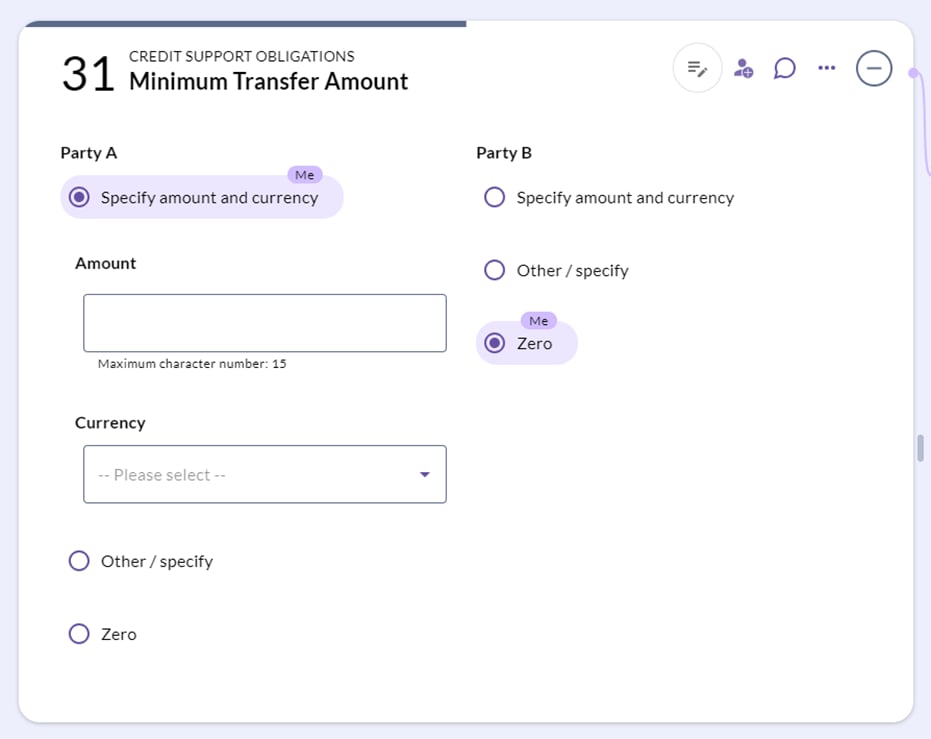931x739 pixels.
Task: Focus the Amount input field
Action: pyautogui.click(x=265, y=323)
